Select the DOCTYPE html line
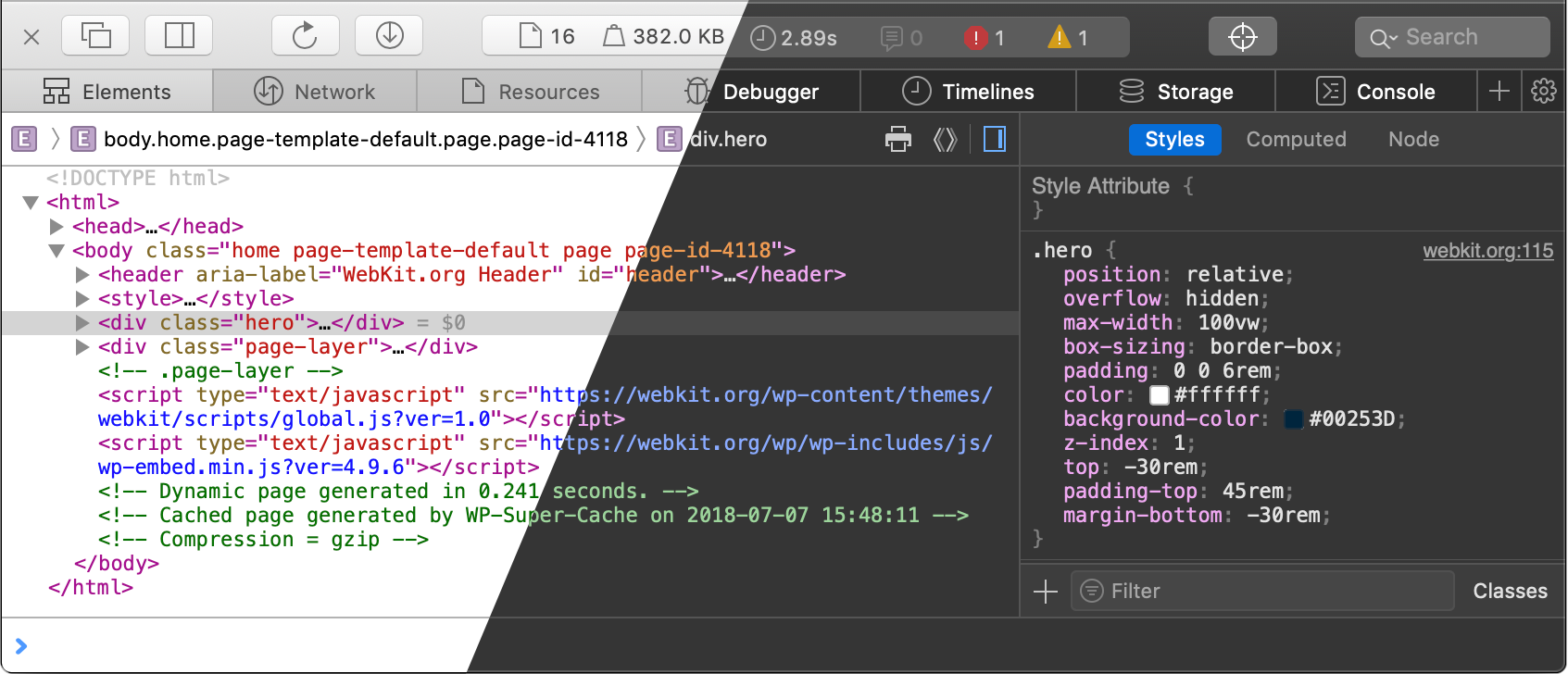This screenshot has width=1568, height=674. click(138, 178)
